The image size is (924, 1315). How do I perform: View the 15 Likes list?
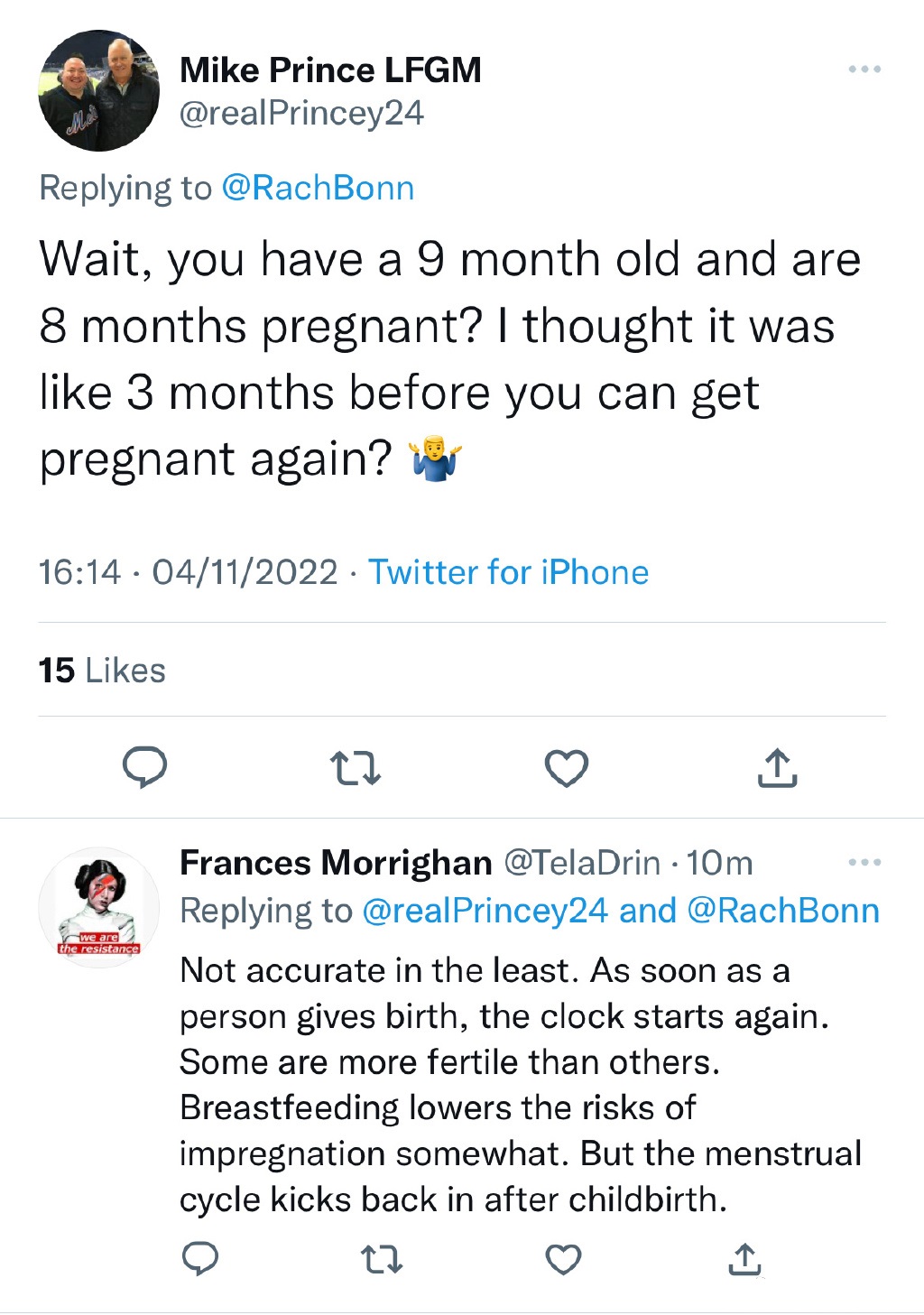(x=102, y=671)
